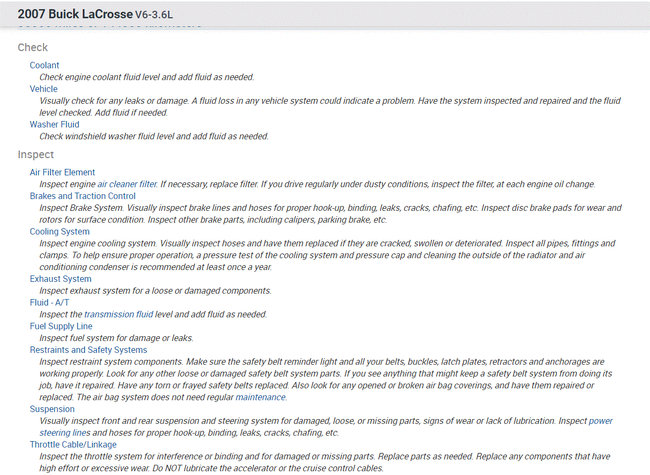Click the Cooling System link

pos(60,231)
